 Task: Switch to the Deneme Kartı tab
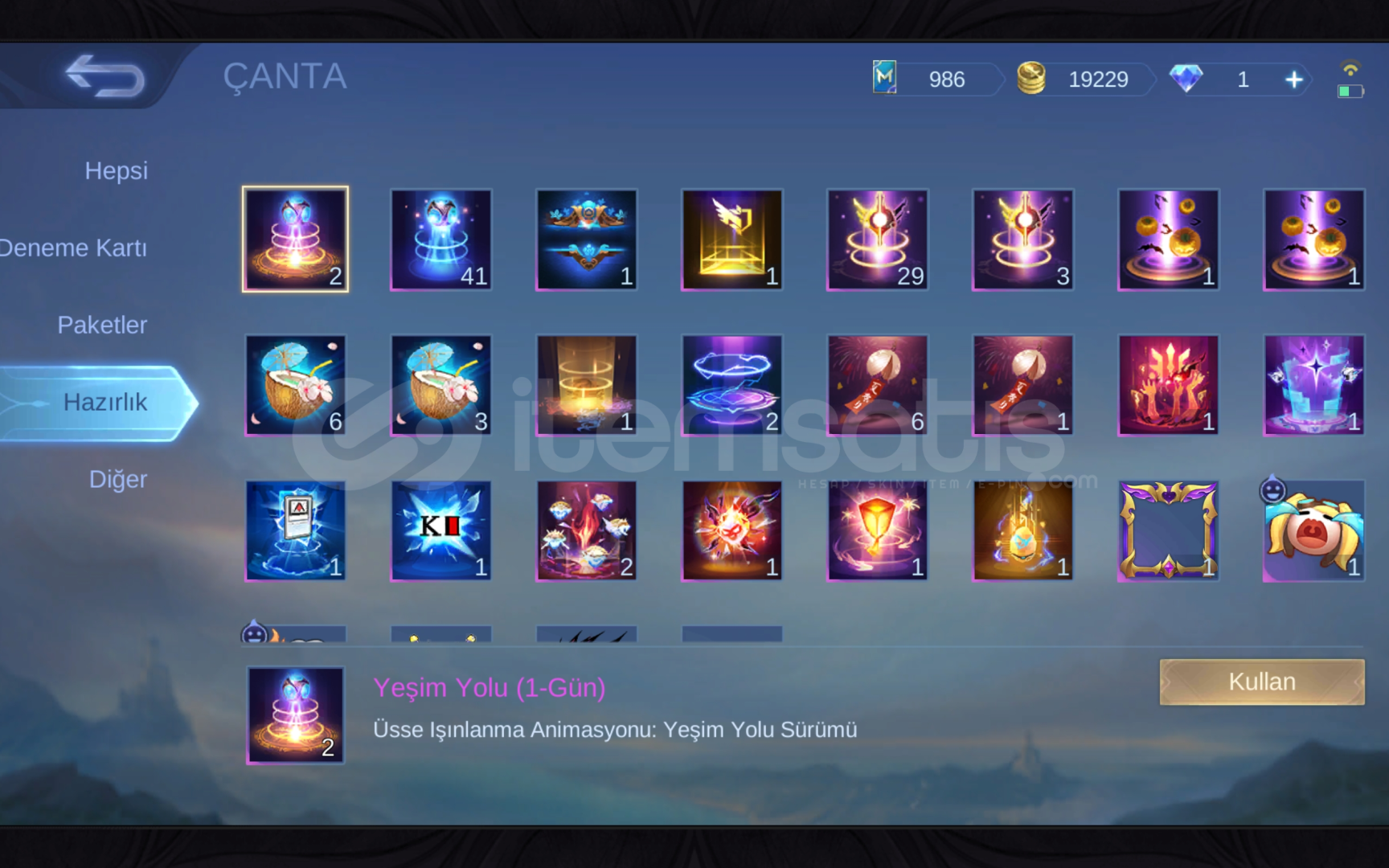click(x=73, y=248)
